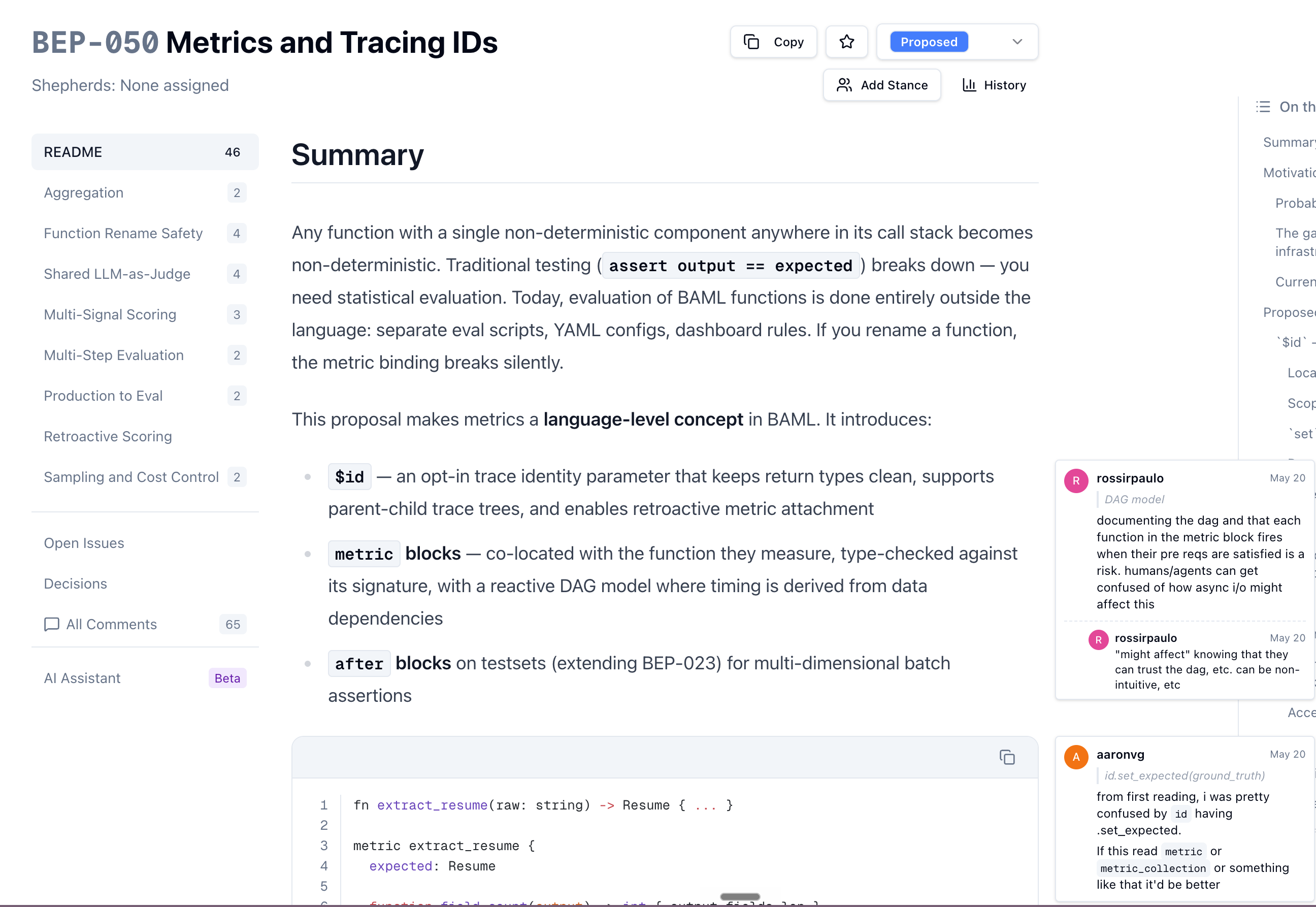Open All Comments list
This screenshot has height=907, width=1316.
145,624
